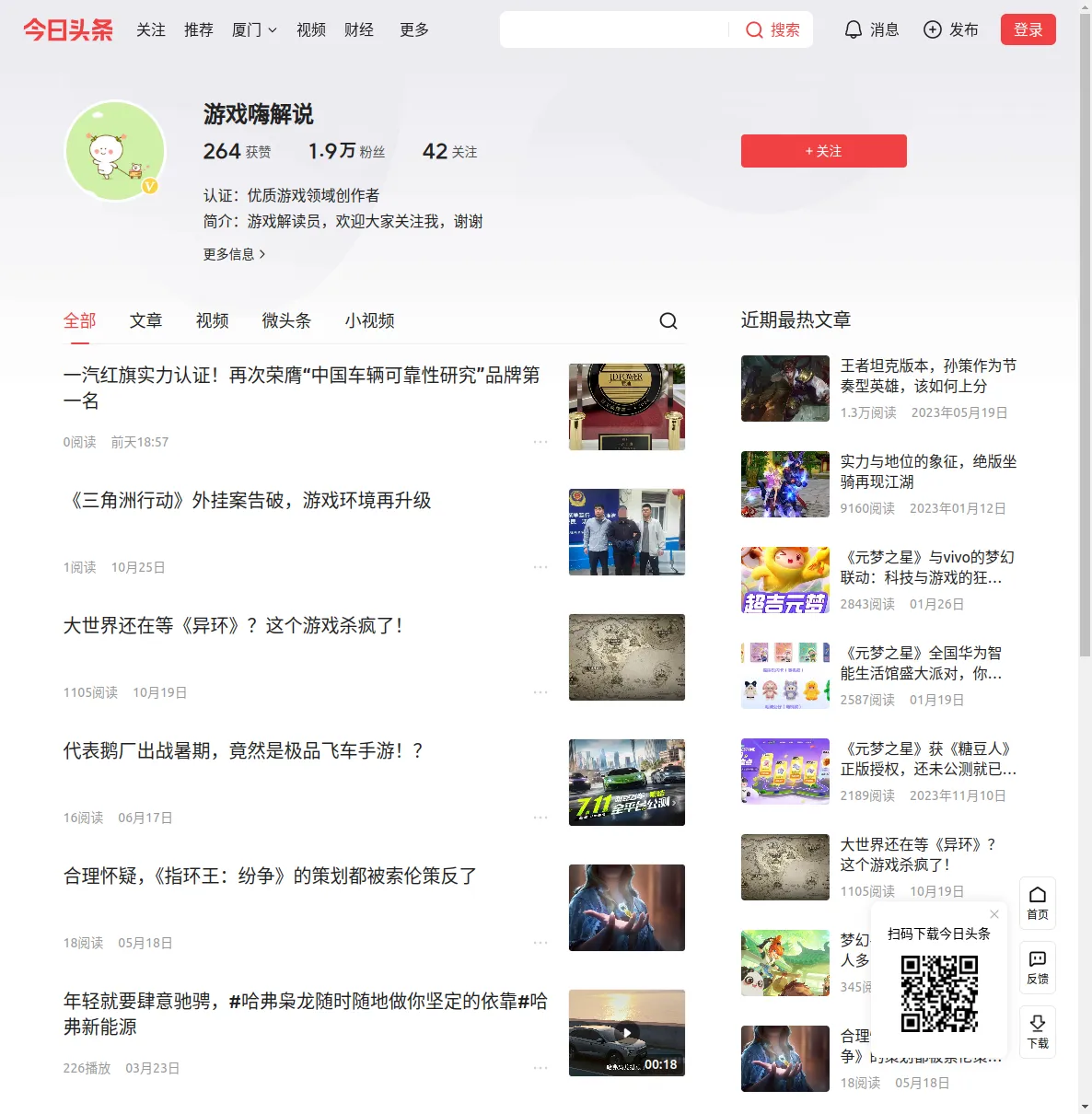Open 大世界还在等《异环》 article in main feed
This screenshot has height=1114, width=1092.
[233, 626]
